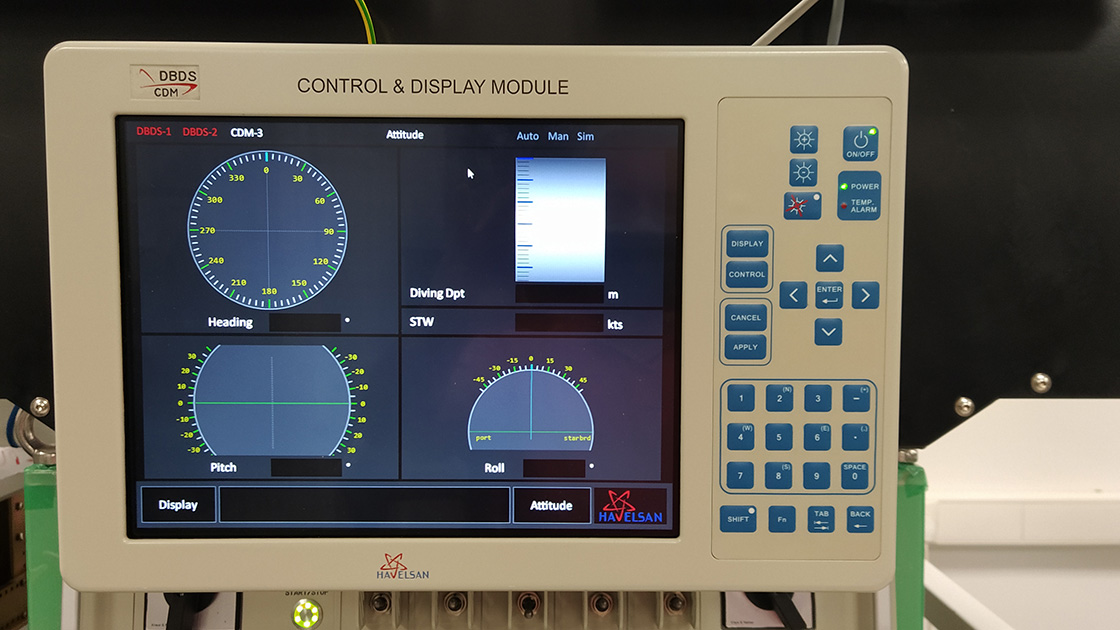1120x630 pixels.
Task: Select the Pitch value field
Action: pos(306,467)
